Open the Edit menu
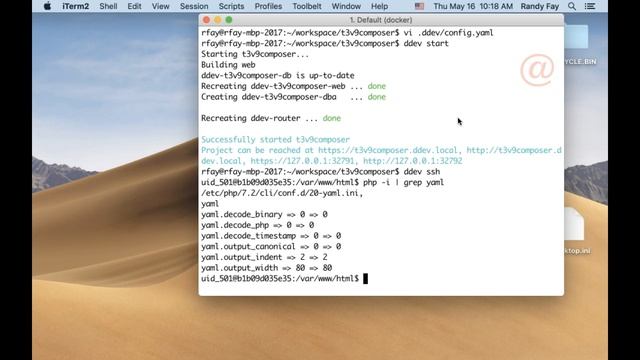Screen dimensions: 640x360 click(134, 7)
